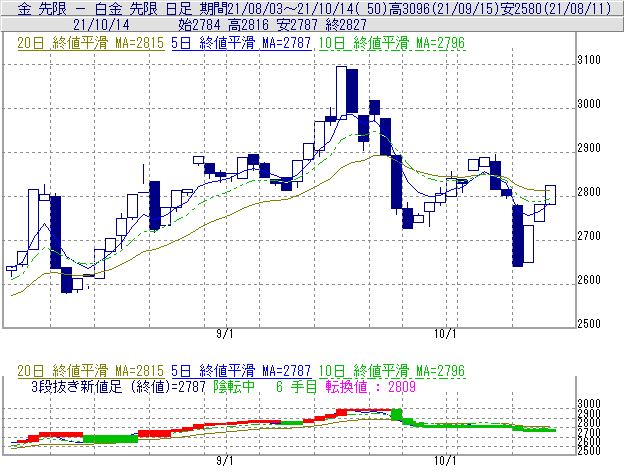This screenshot has height=475, width=624.
Task: Click the 9/1 date label under three-line break chart
Action: pyautogui.click(x=225, y=461)
